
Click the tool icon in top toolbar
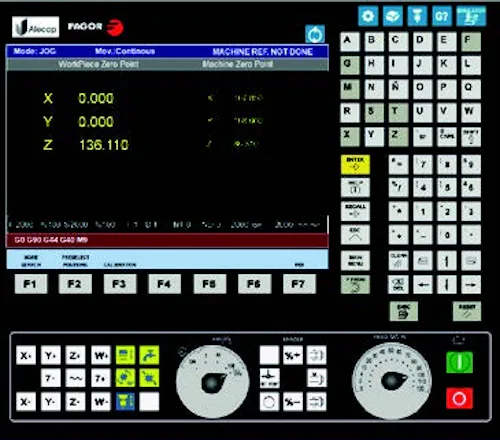coord(417,16)
